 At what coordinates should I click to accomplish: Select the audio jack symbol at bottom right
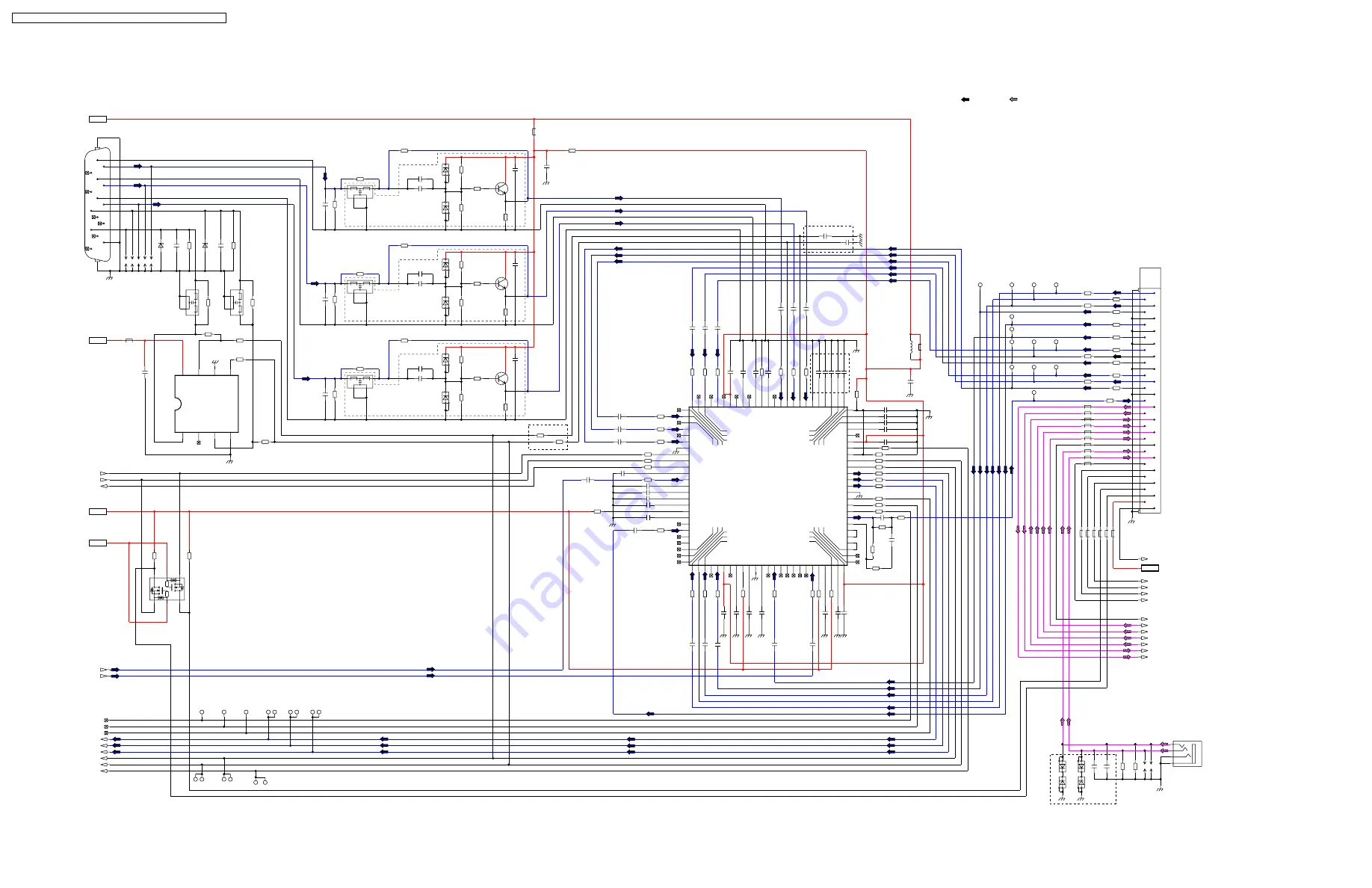pyautogui.click(x=1187, y=753)
